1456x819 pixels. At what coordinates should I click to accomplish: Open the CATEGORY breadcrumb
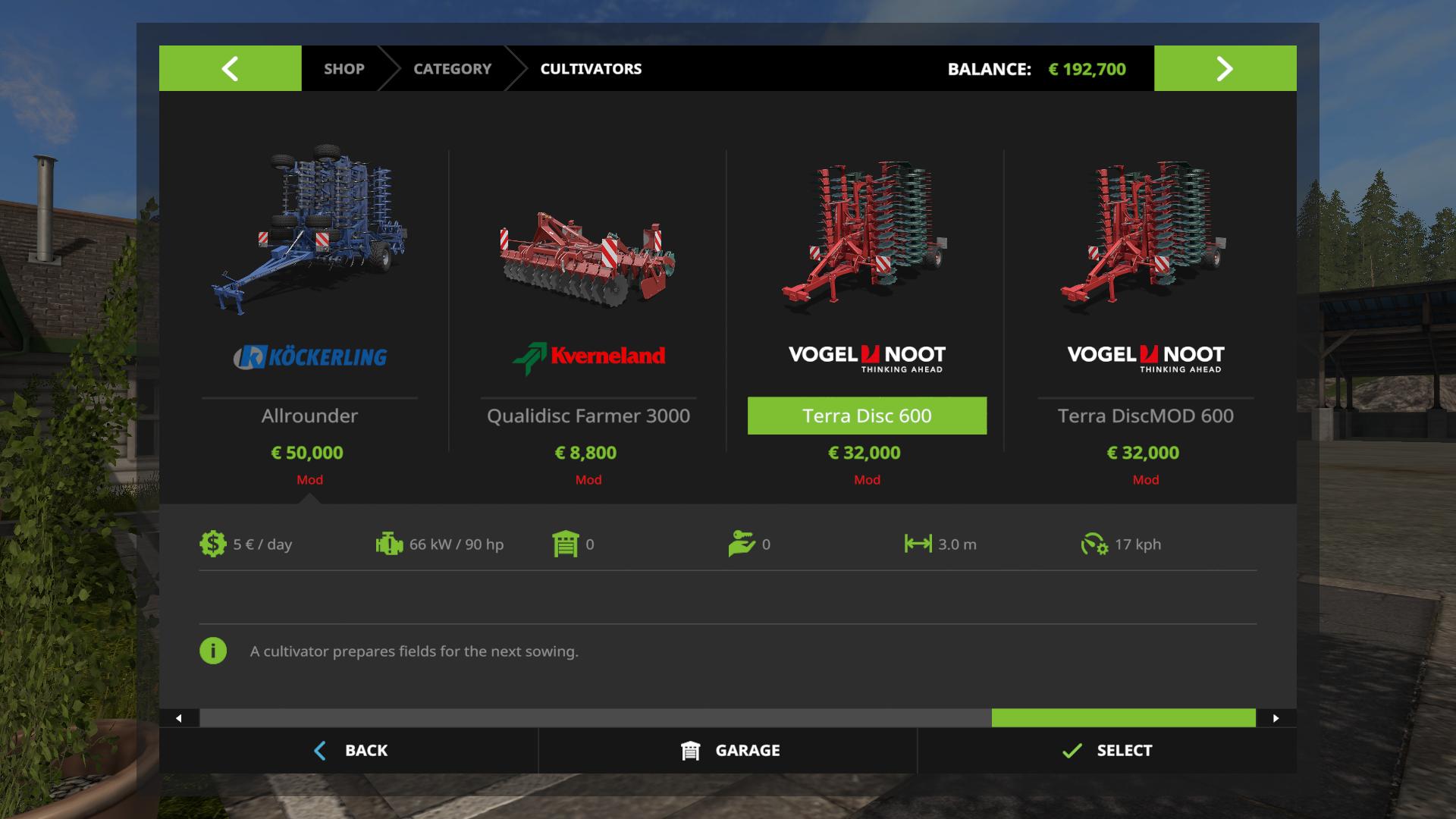click(452, 68)
